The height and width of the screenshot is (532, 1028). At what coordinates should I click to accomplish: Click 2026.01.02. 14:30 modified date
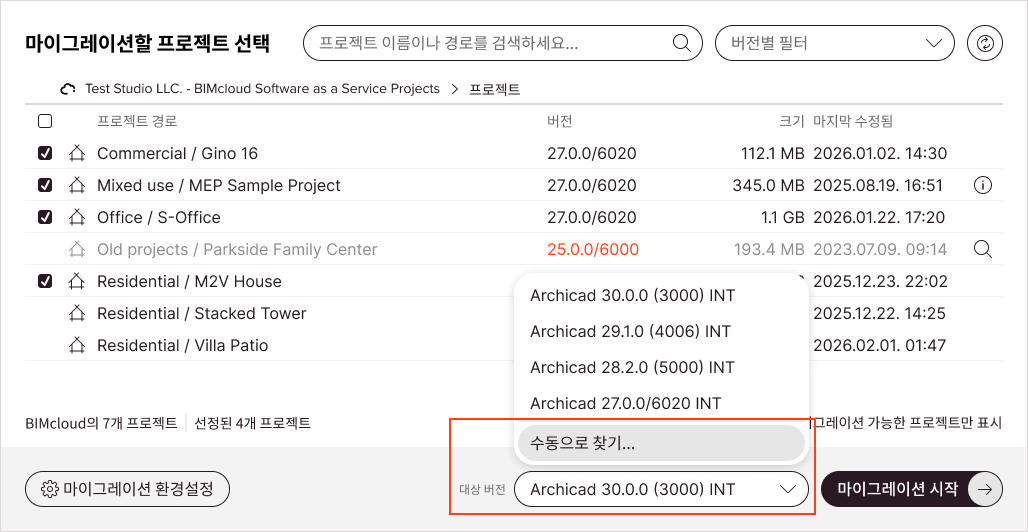pyautogui.click(x=880, y=153)
